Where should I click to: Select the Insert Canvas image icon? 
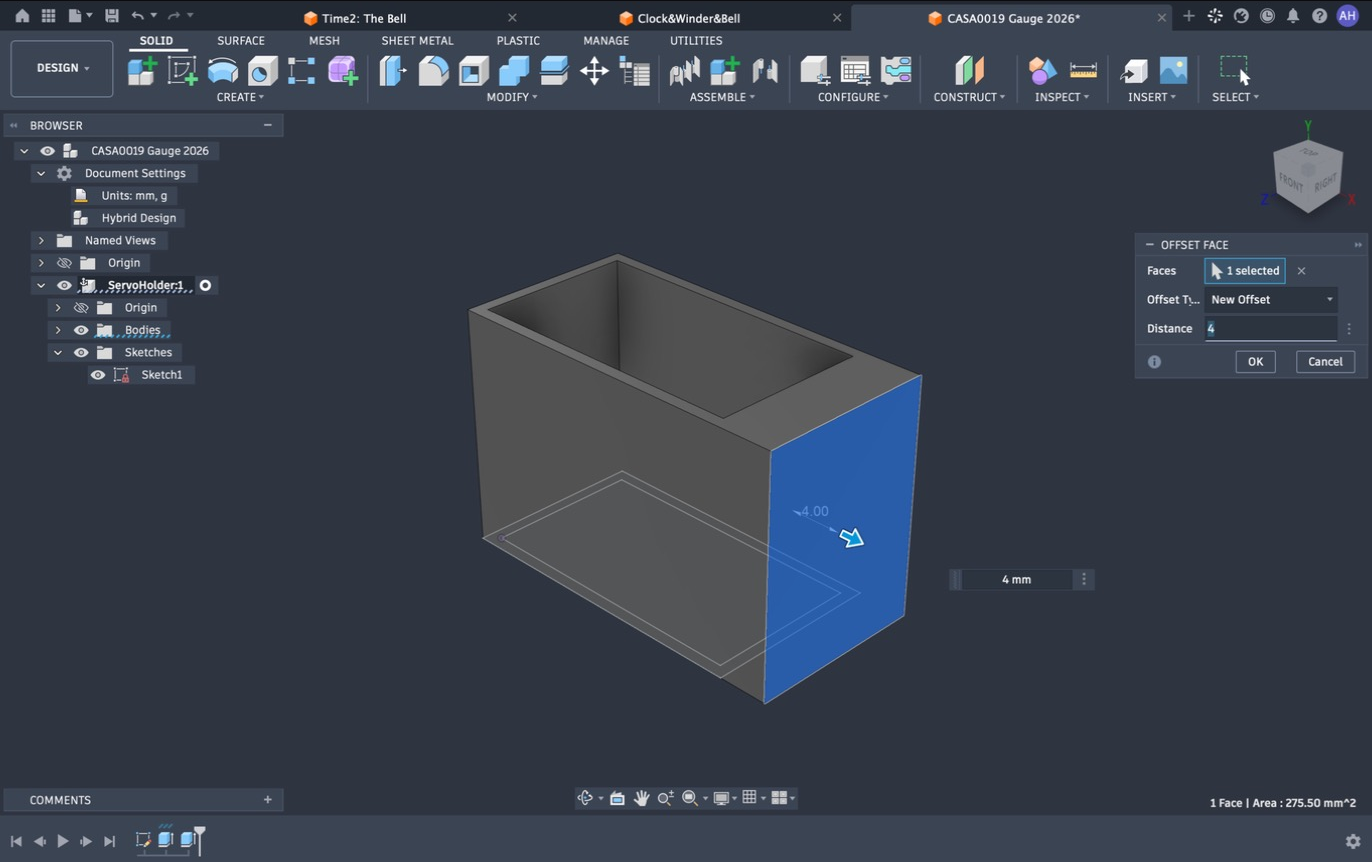pos(1173,71)
